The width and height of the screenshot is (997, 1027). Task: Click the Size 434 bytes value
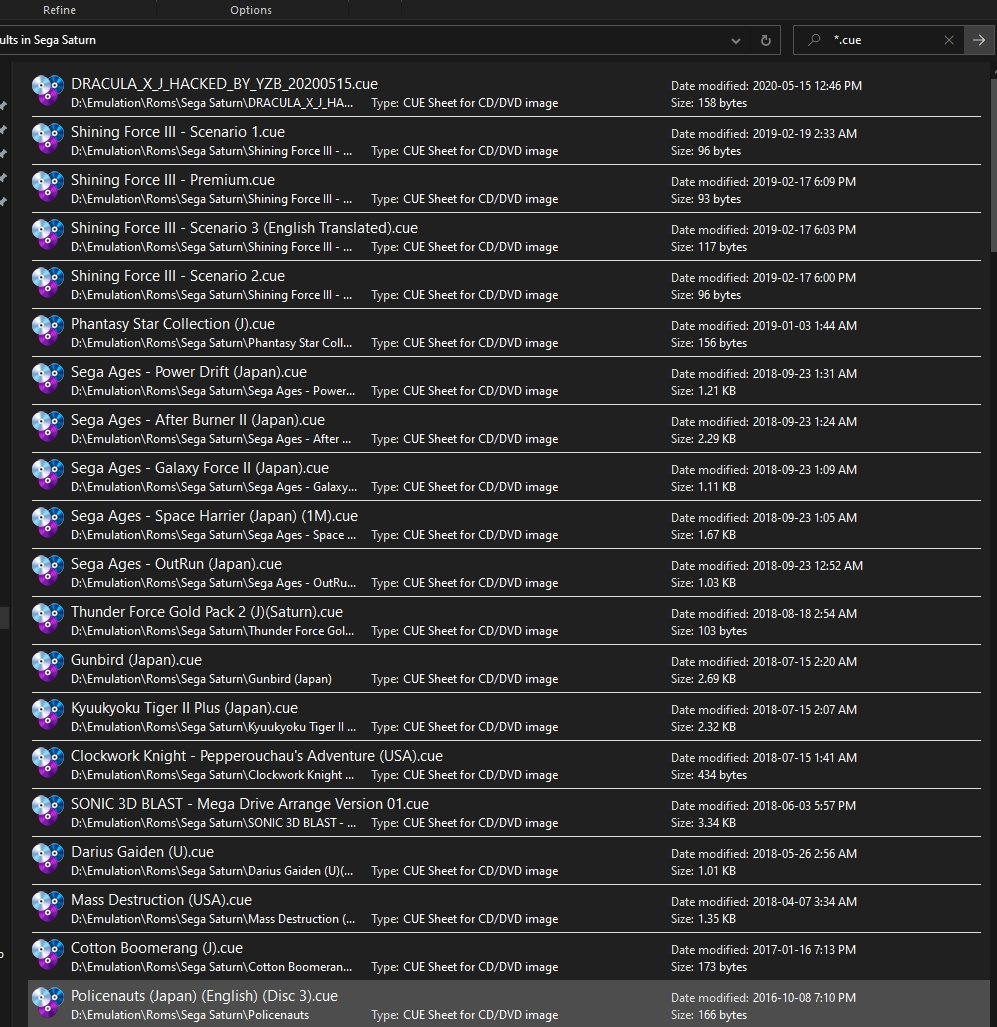click(x=722, y=775)
